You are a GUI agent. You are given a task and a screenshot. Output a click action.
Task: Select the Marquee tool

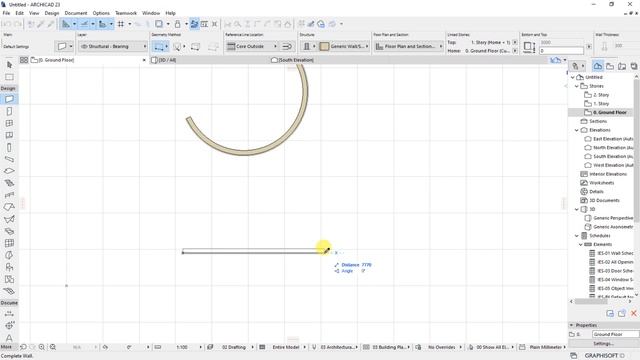pos(9,77)
